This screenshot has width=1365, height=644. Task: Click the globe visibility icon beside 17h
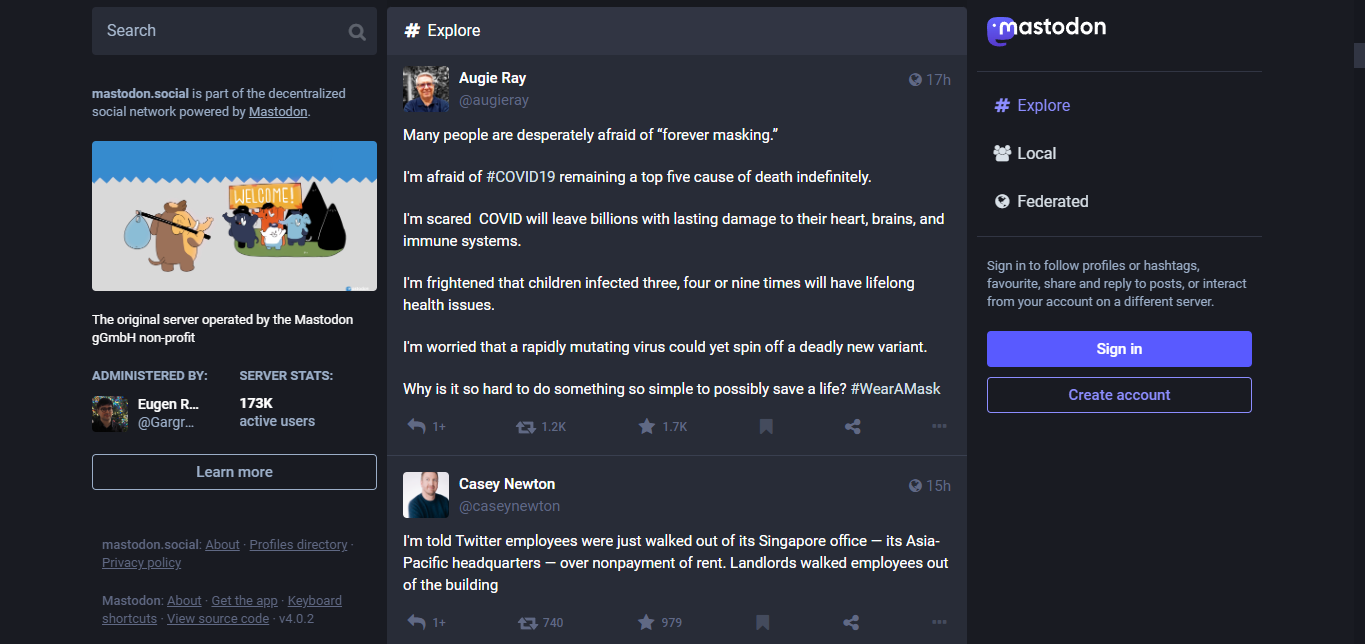[x=915, y=80]
